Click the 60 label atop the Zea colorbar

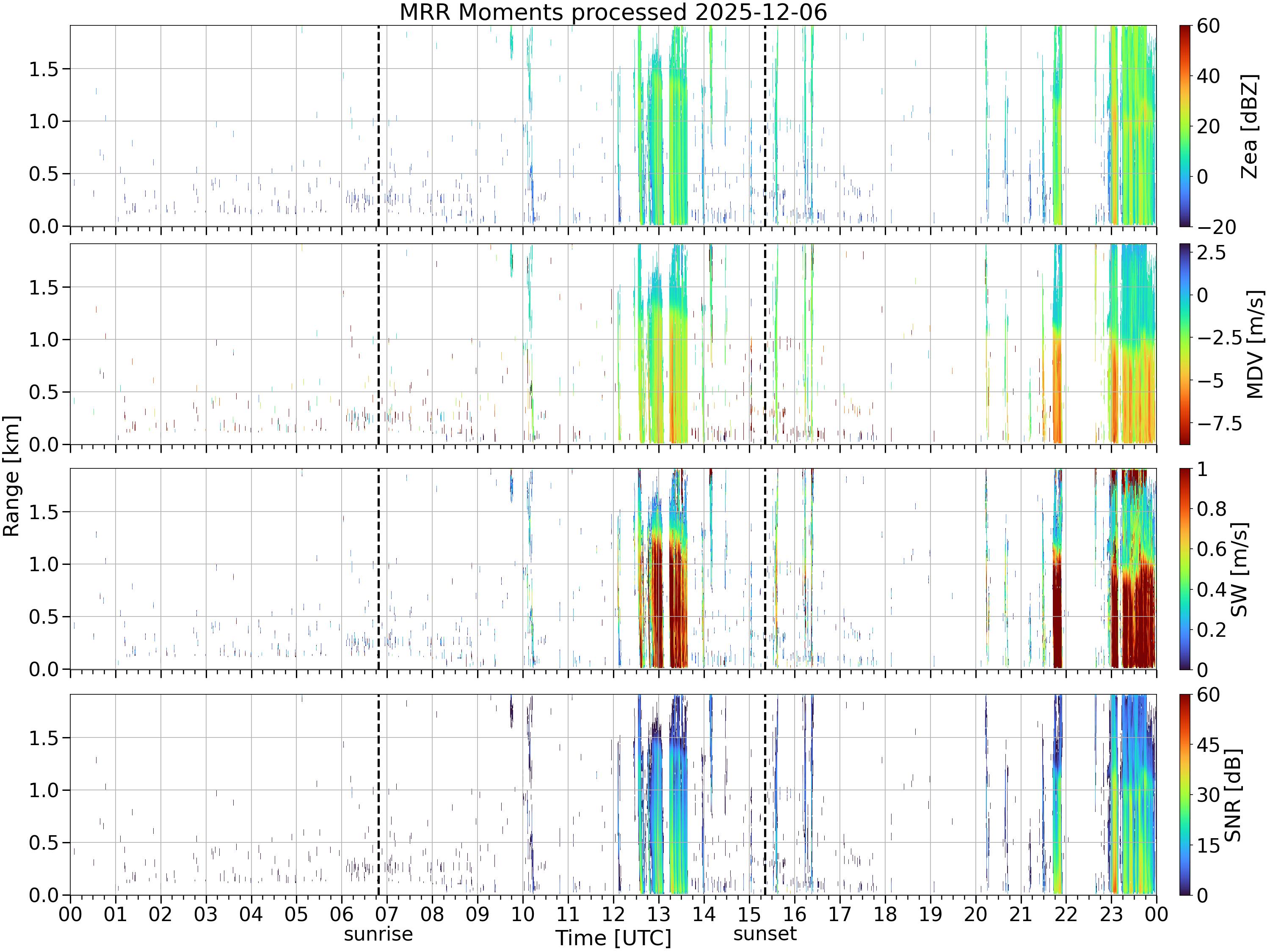click(1208, 26)
